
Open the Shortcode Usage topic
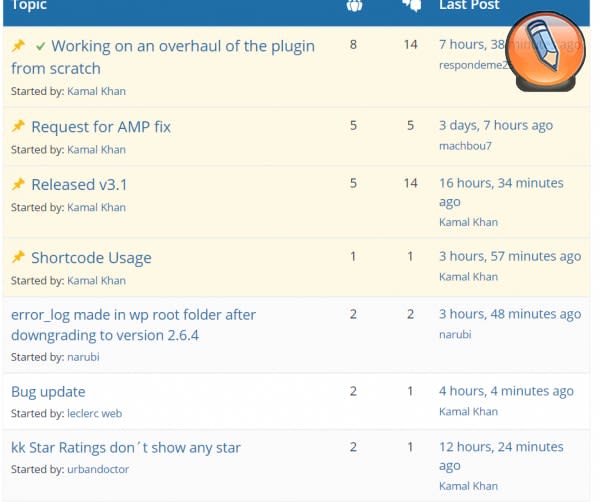(91, 258)
